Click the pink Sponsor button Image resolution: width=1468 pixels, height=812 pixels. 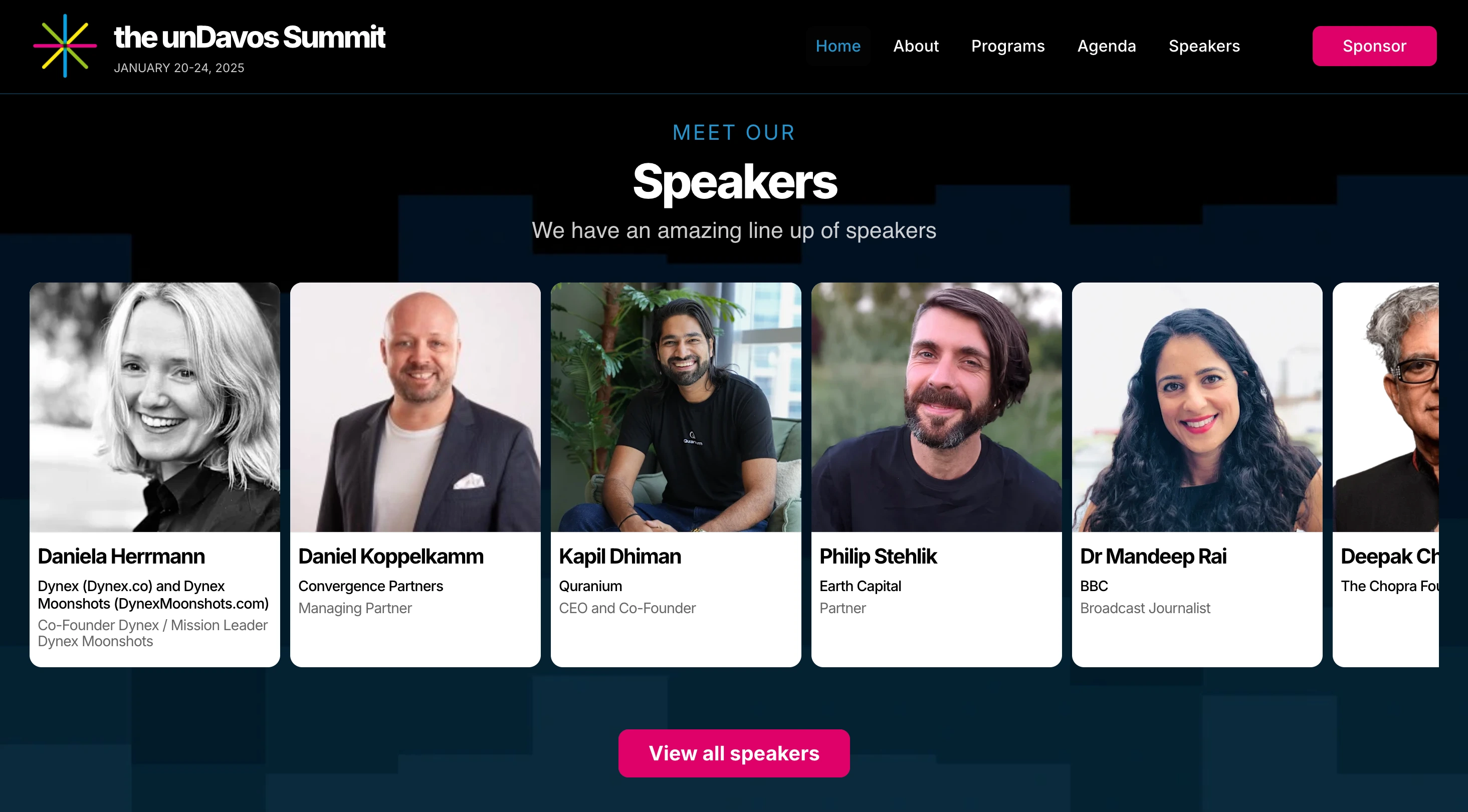[1374, 46]
